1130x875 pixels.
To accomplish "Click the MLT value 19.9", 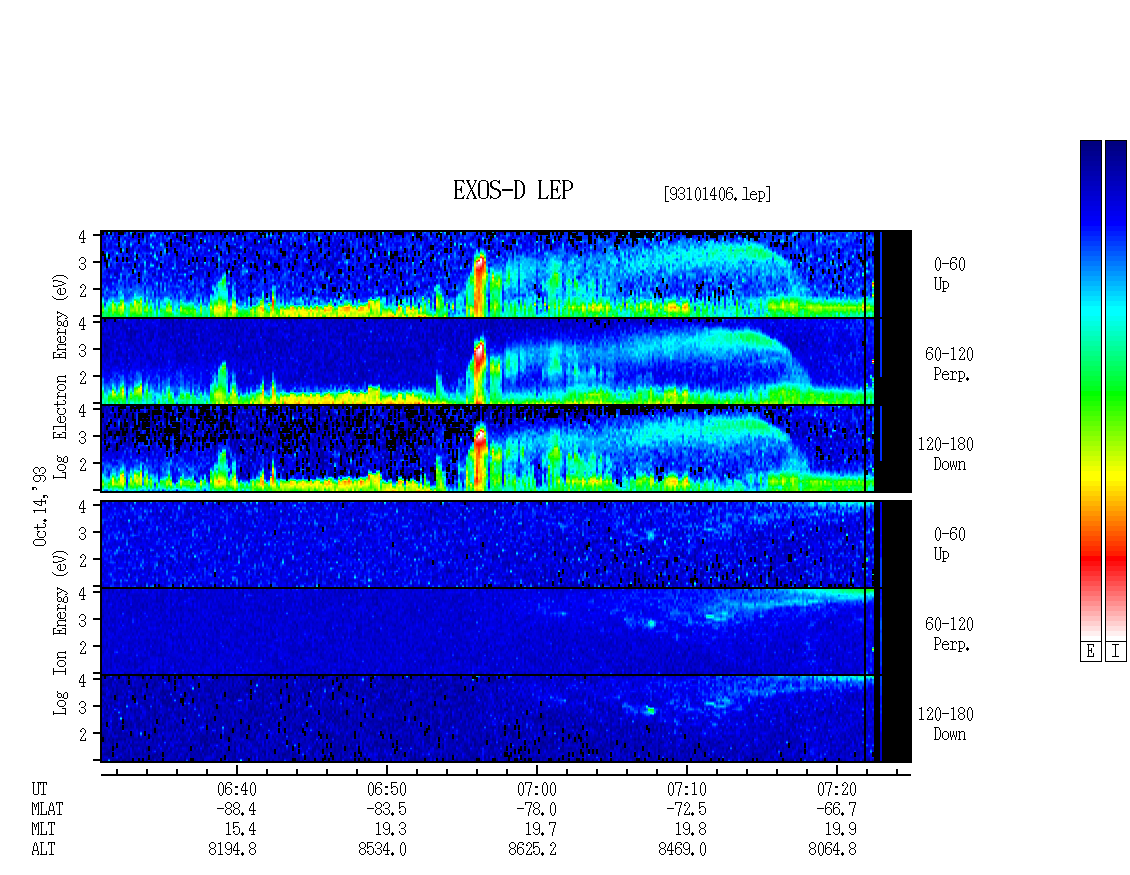I will [840, 830].
